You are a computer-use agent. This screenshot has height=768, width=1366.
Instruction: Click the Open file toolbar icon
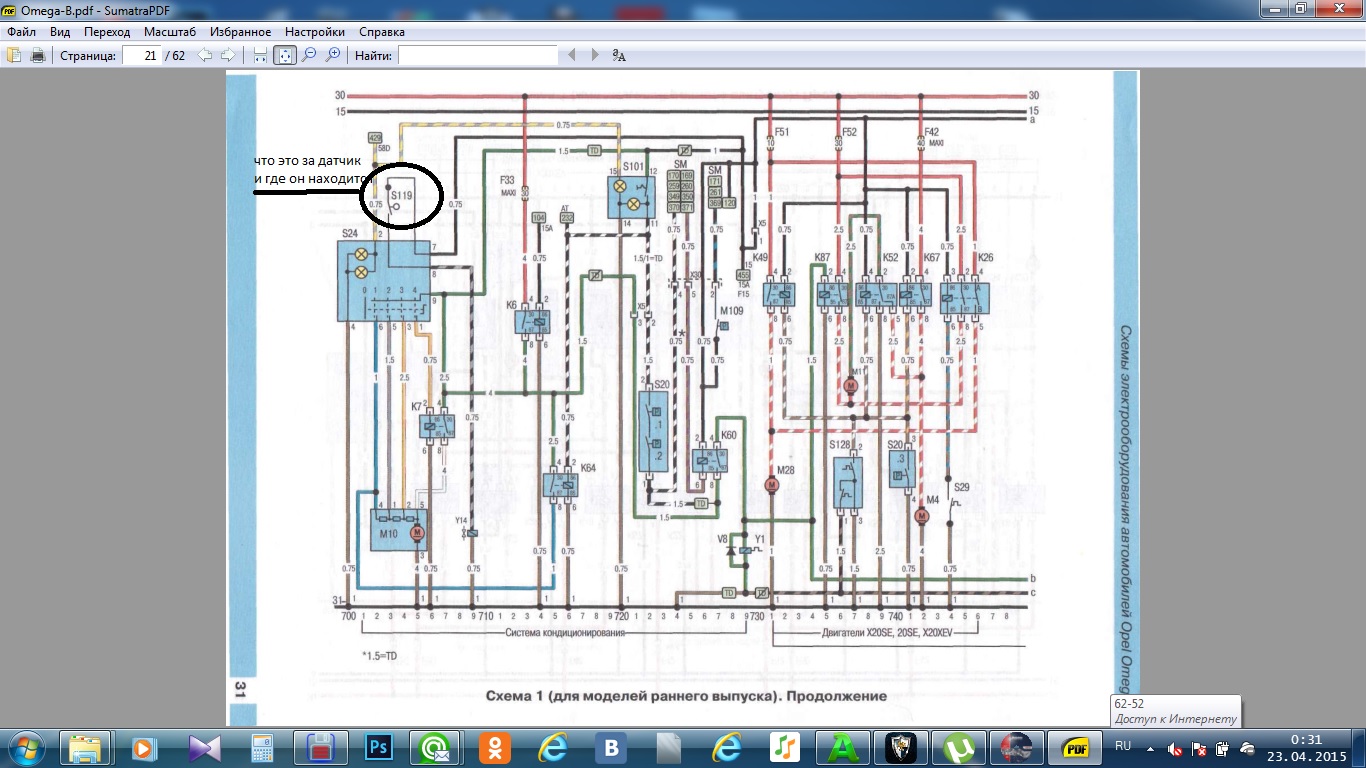[x=14, y=55]
